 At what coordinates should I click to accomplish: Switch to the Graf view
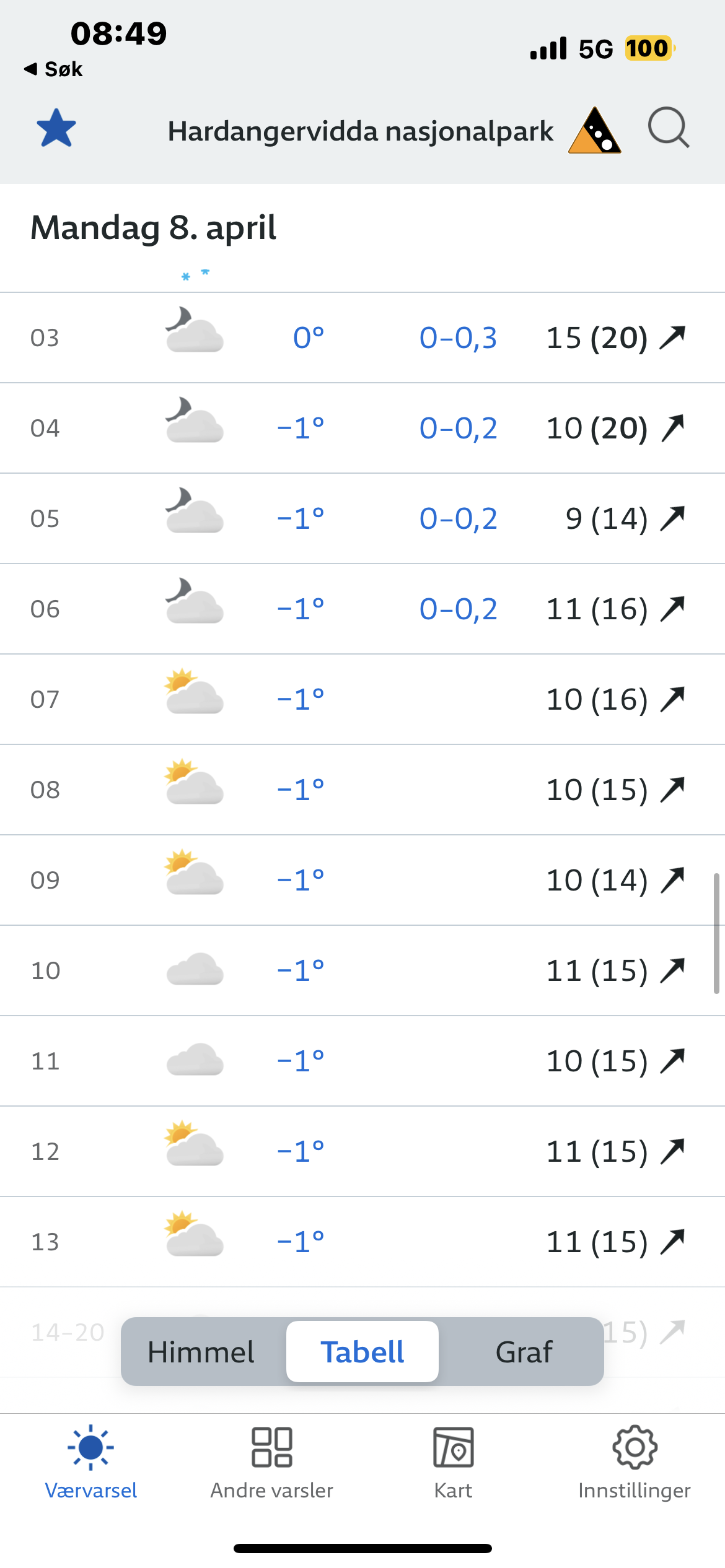pyautogui.click(x=524, y=1352)
